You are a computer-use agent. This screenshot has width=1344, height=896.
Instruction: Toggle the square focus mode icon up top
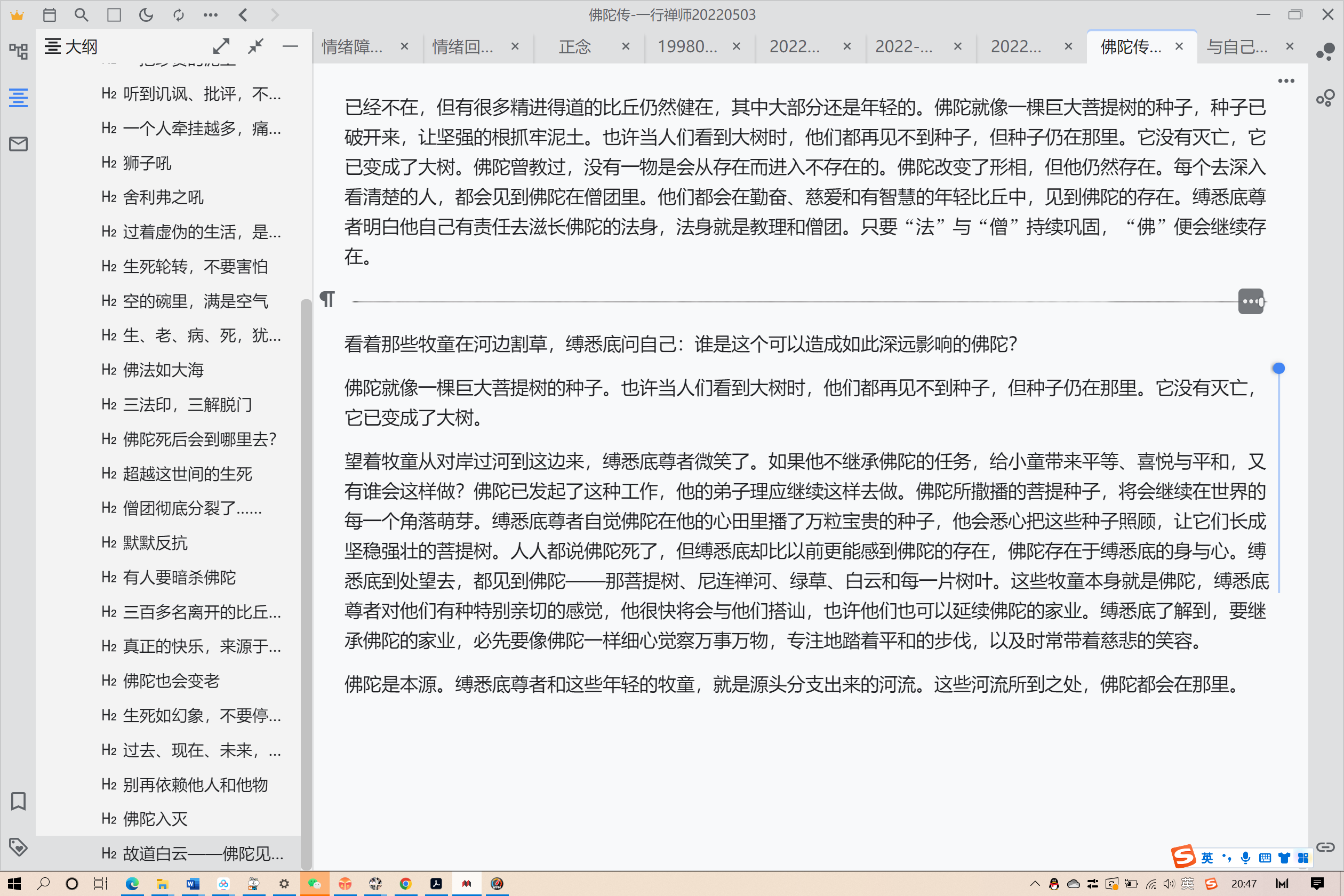tap(114, 15)
